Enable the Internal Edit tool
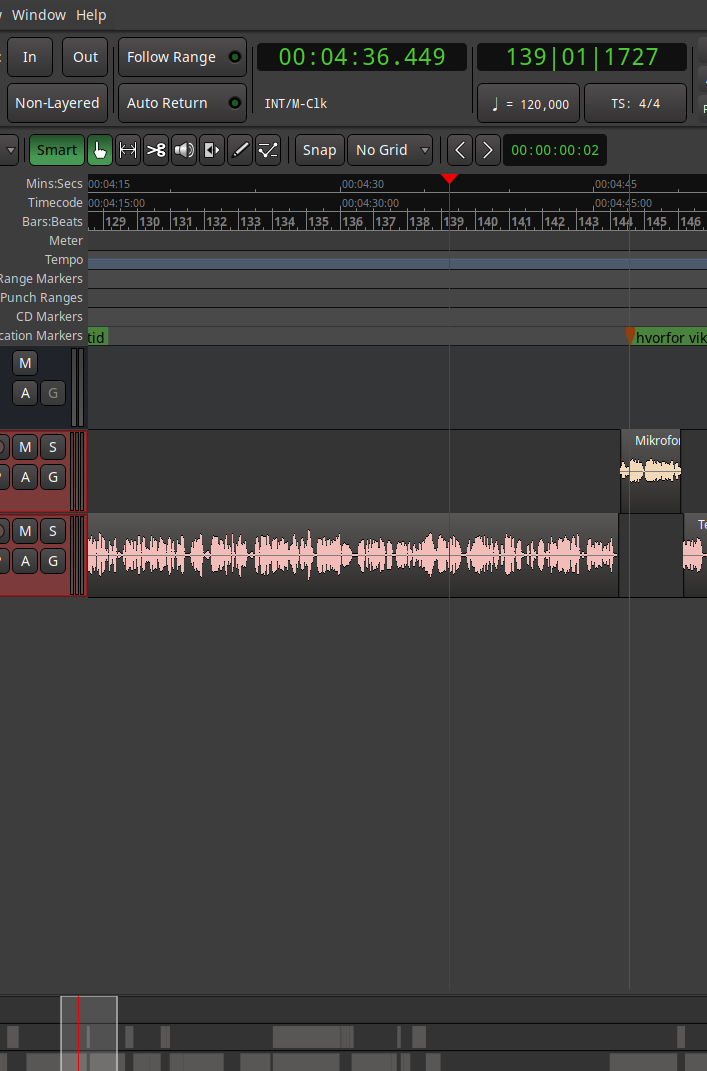The height and width of the screenshot is (1071, 707). pos(268,150)
